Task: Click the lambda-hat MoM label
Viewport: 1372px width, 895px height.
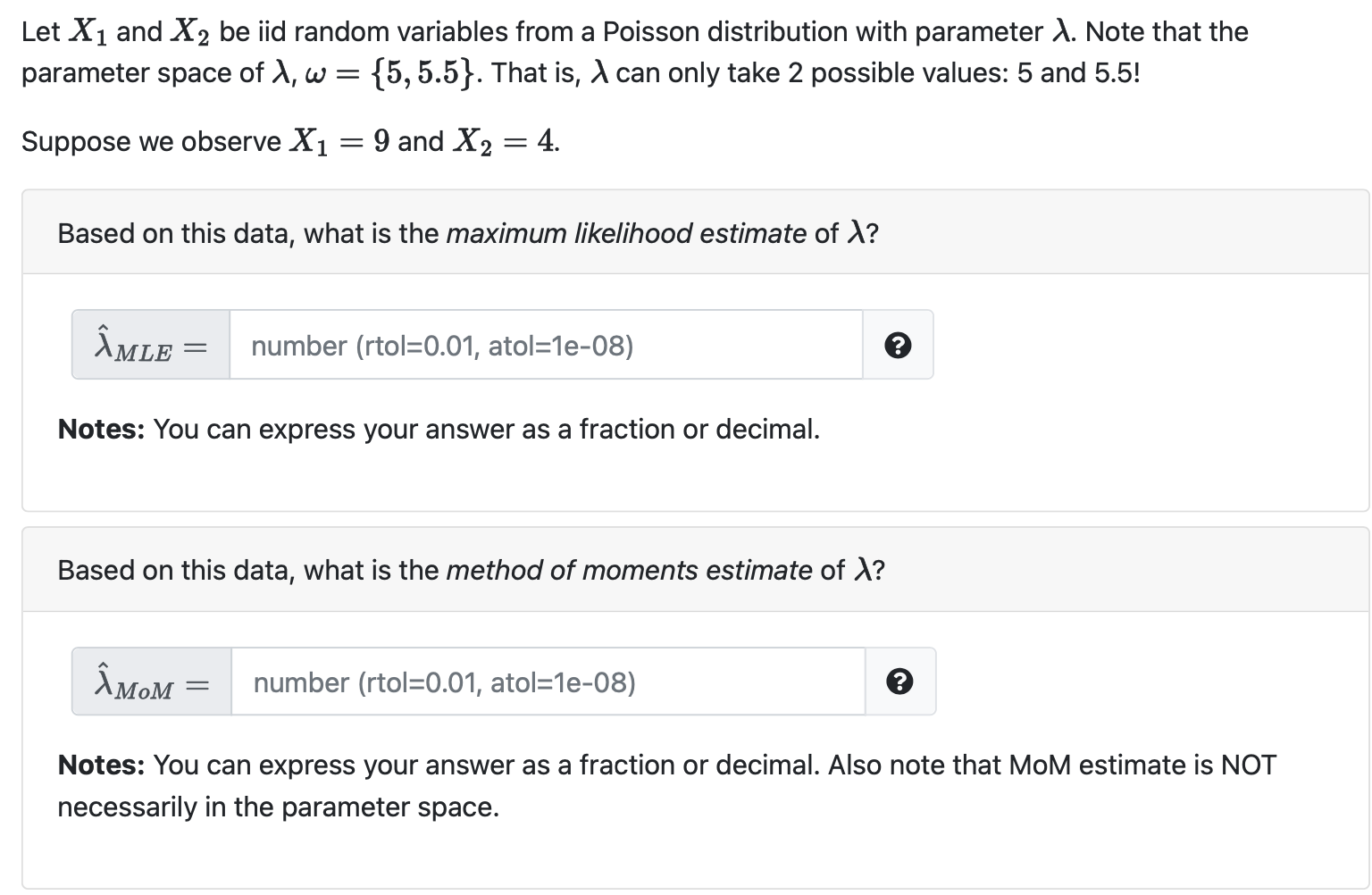Action: coord(152,682)
